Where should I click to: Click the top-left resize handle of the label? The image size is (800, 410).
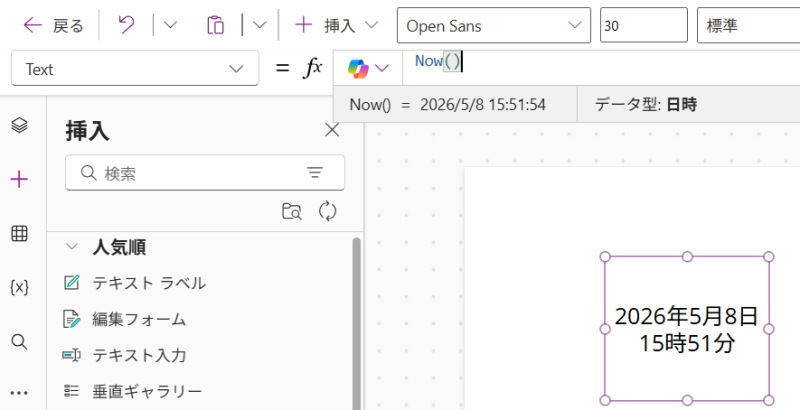605,257
